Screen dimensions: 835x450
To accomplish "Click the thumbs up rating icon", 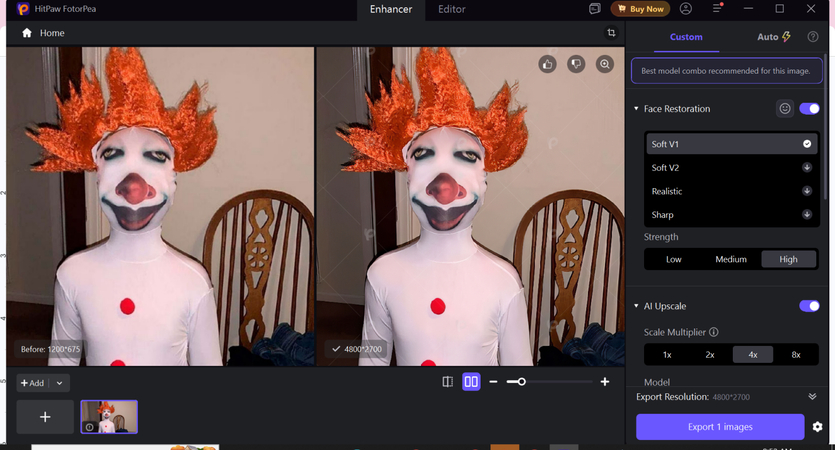I will [547, 64].
